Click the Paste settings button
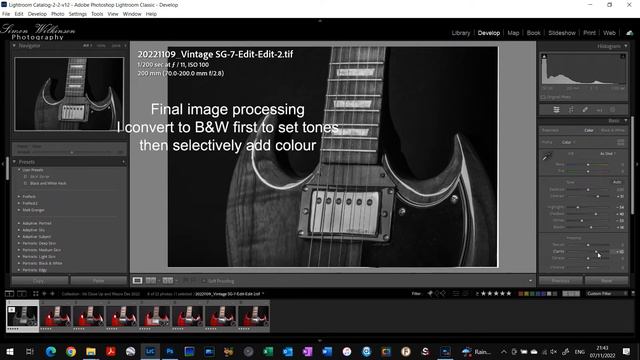The image size is (640, 360). point(98,281)
